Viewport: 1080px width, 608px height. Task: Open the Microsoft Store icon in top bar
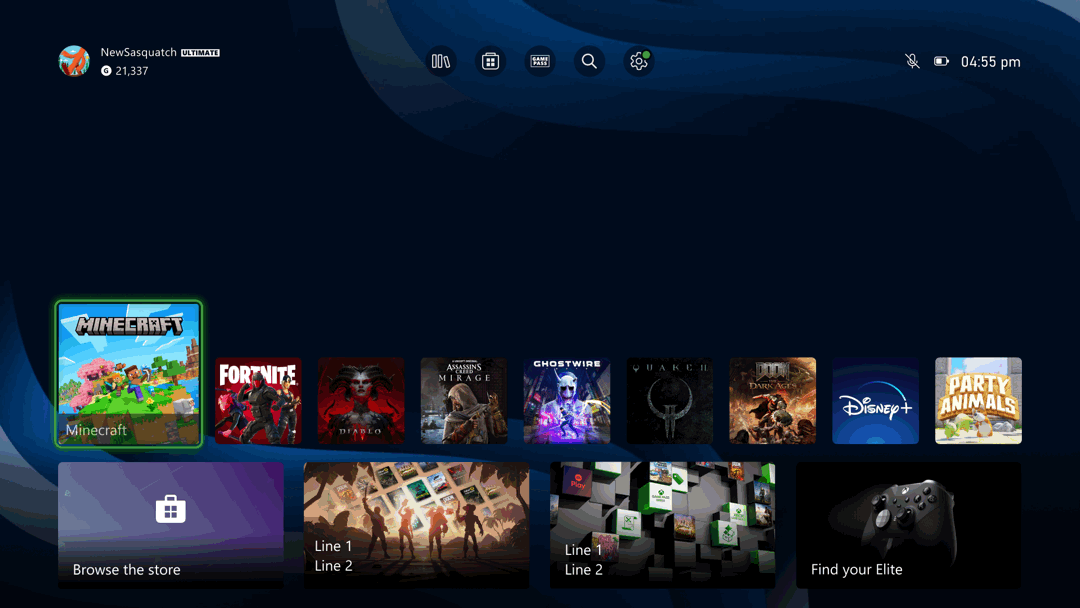pos(490,61)
